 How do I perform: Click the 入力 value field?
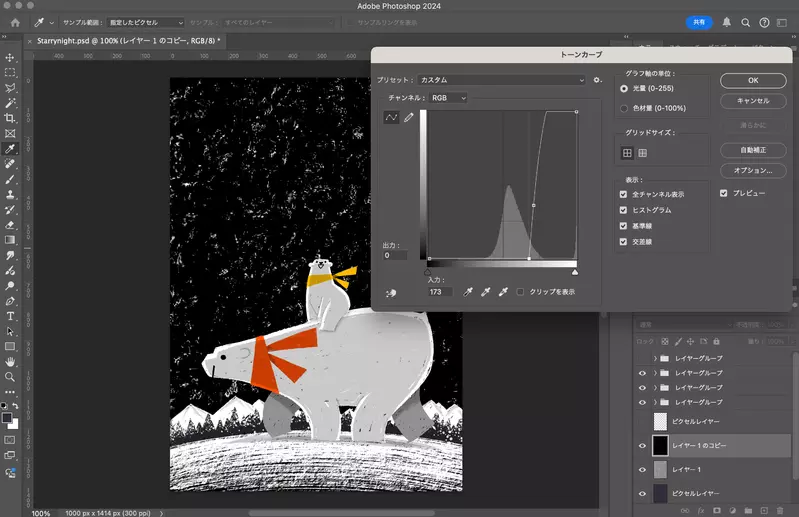coord(440,292)
